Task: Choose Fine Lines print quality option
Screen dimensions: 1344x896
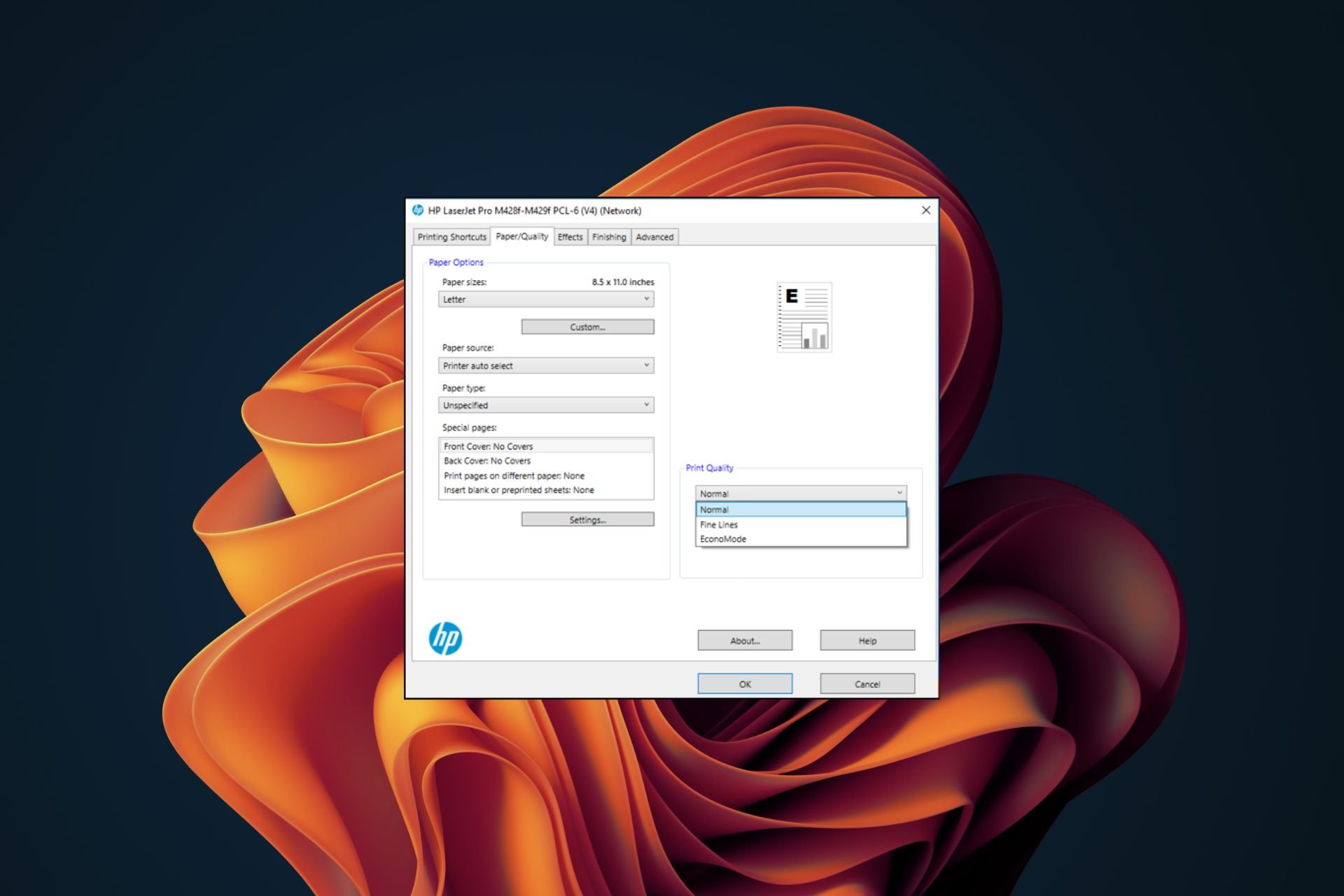Action: tap(801, 524)
